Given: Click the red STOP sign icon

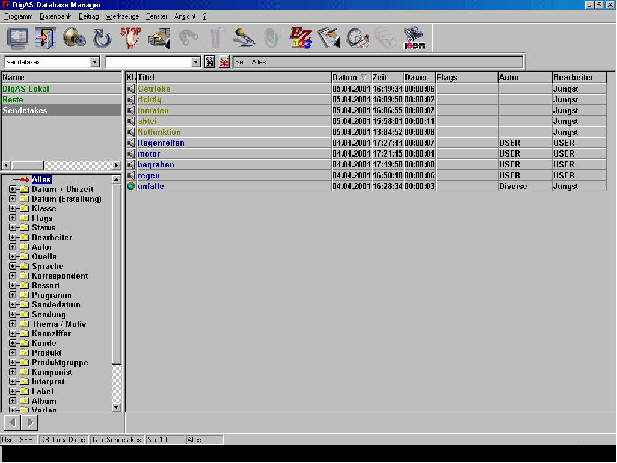Looking at the screenshot, I should 129,38.
